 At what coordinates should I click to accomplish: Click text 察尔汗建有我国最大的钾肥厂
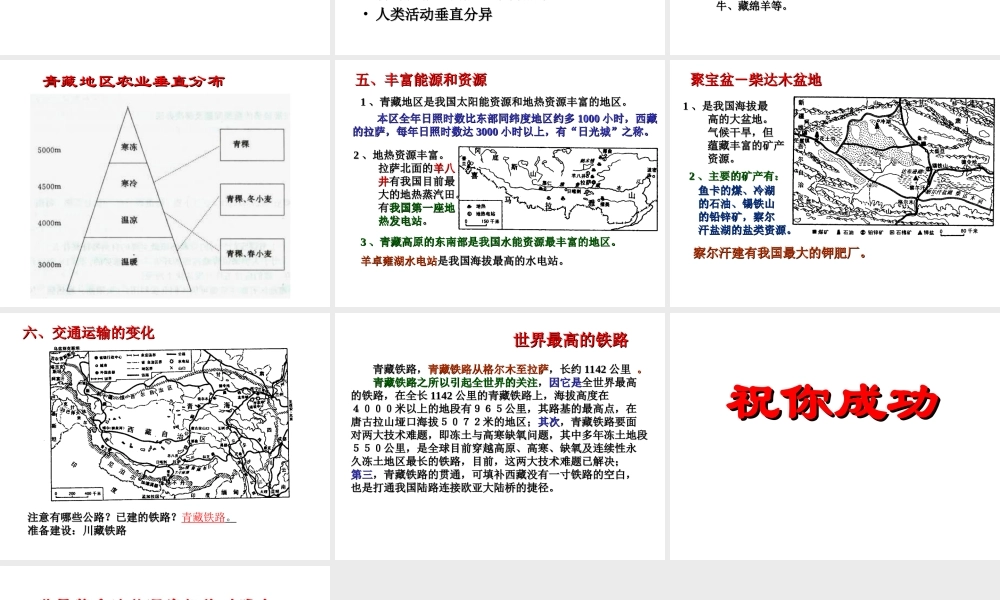tap(780, 253)
